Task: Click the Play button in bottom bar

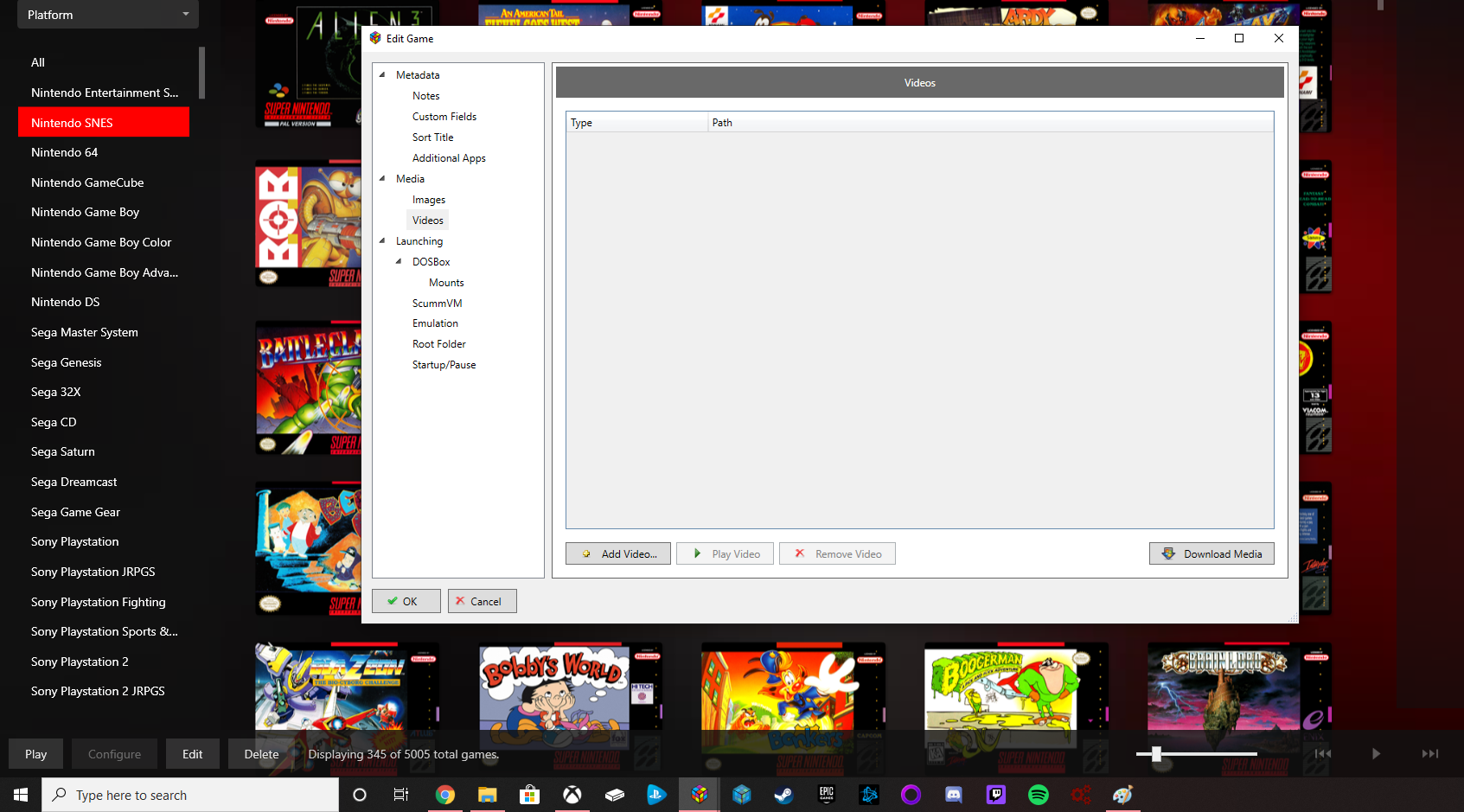Action: 35,754
